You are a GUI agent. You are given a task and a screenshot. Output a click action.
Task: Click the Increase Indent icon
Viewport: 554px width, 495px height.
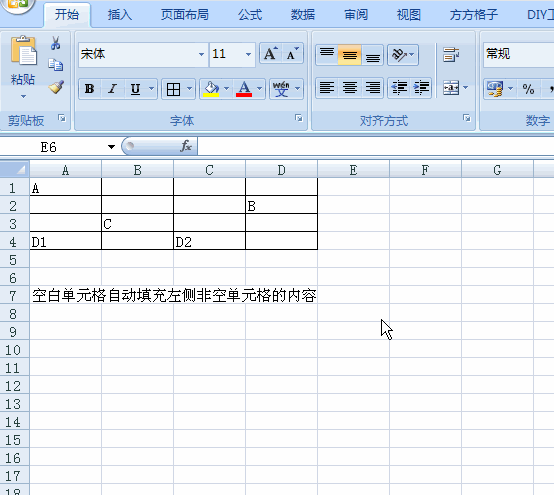(x=421, y=88)
